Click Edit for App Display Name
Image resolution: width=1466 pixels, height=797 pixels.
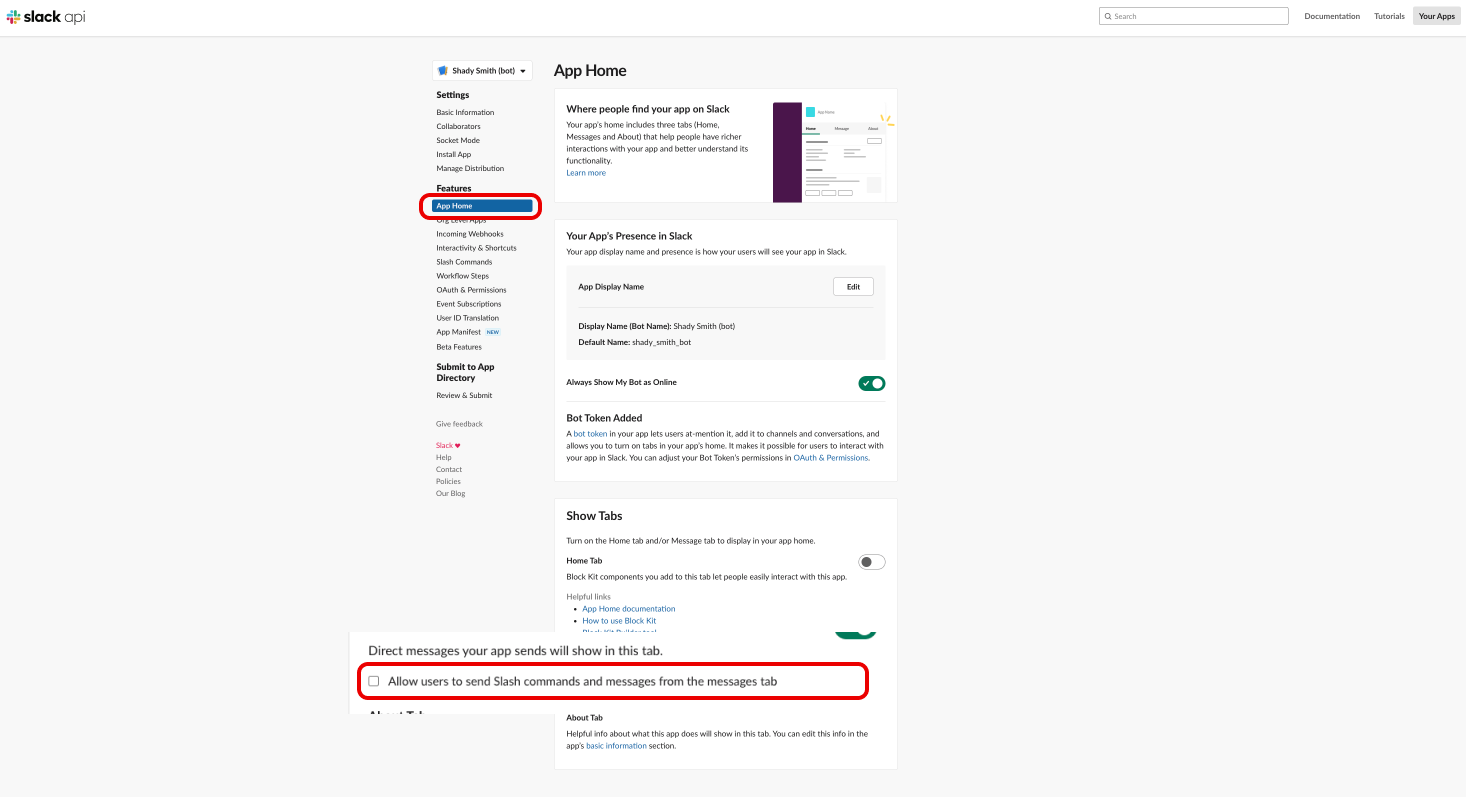pos(853,287)
